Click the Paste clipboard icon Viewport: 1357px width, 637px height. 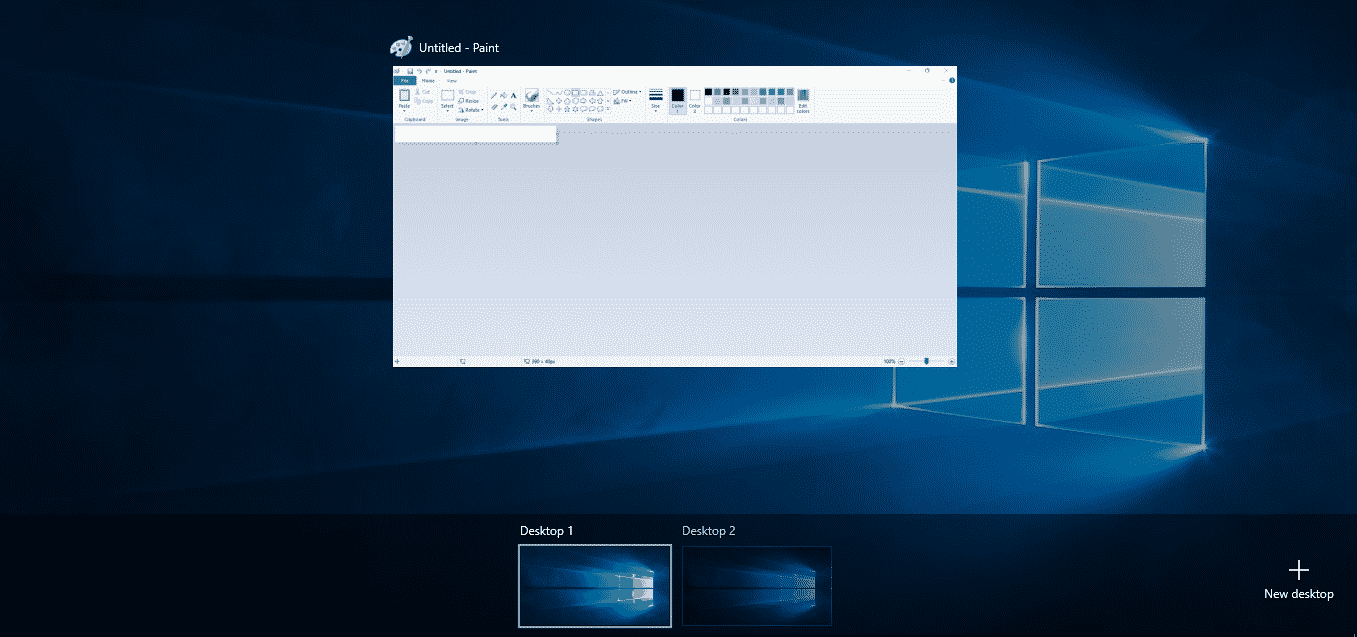coord(404,94)
